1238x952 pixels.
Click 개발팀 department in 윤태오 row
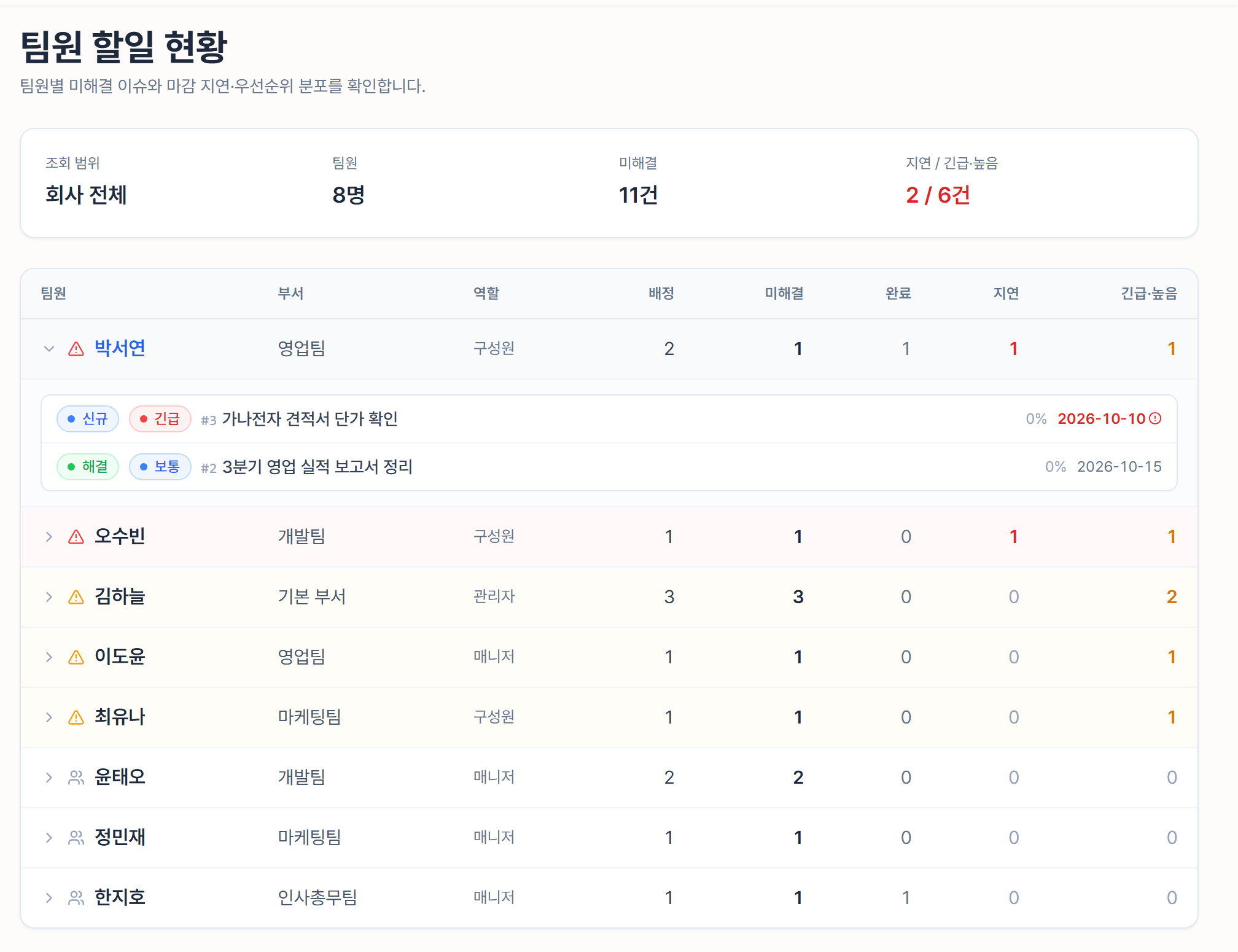pyautogui.click(x=302, y=777)
